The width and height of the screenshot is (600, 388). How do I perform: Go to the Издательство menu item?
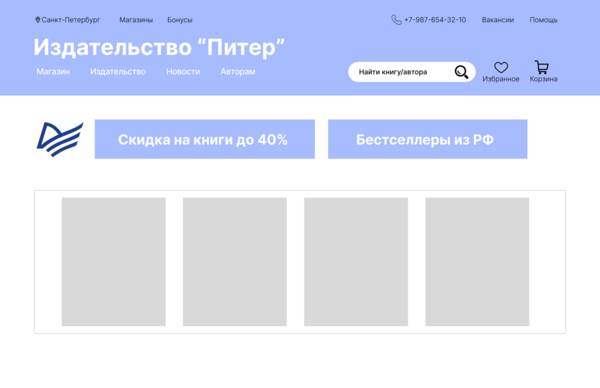coord(118,72)
